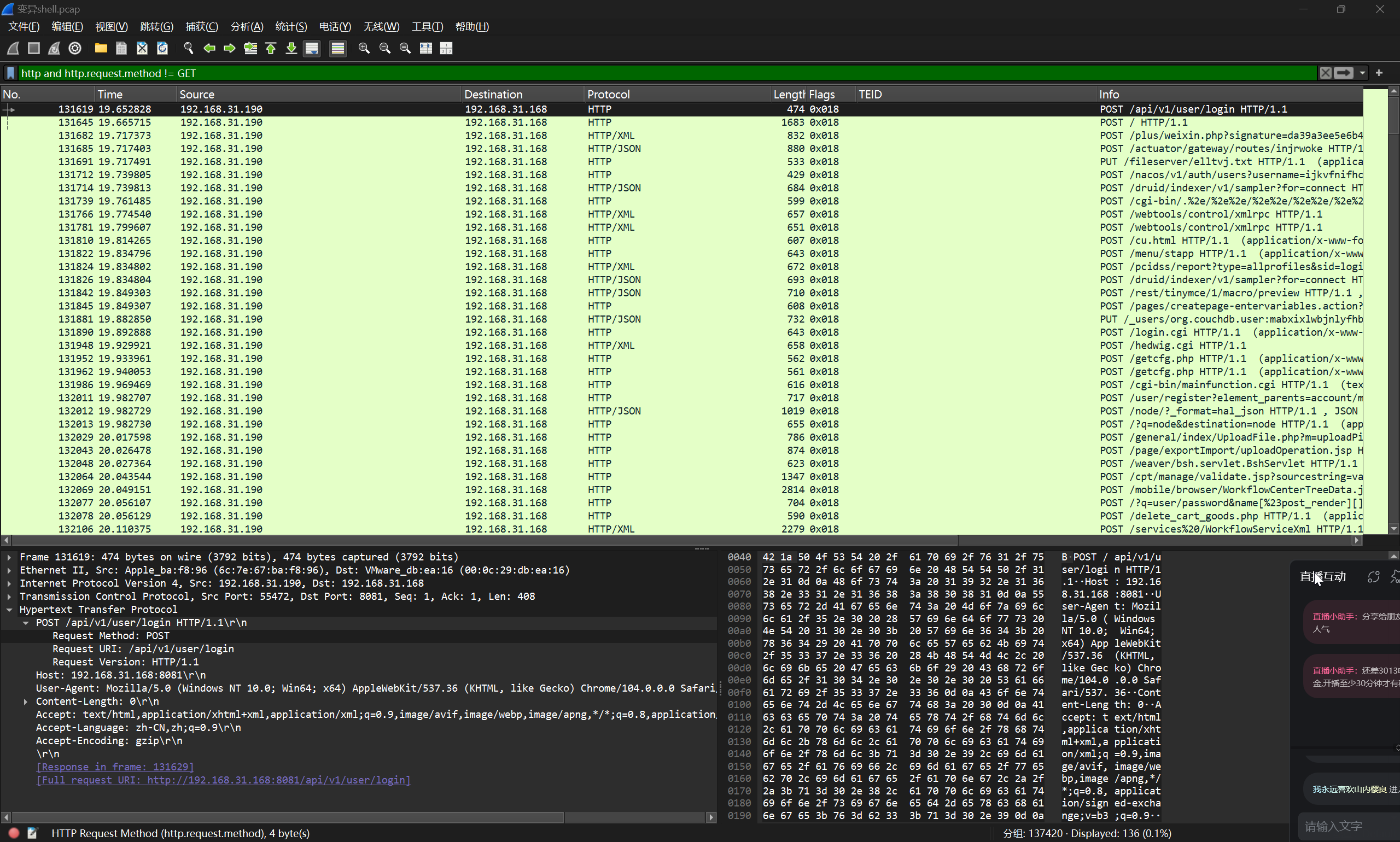Open a capture file with folder icon
This screenshot has height=842, width=1400.
(101, 48)
